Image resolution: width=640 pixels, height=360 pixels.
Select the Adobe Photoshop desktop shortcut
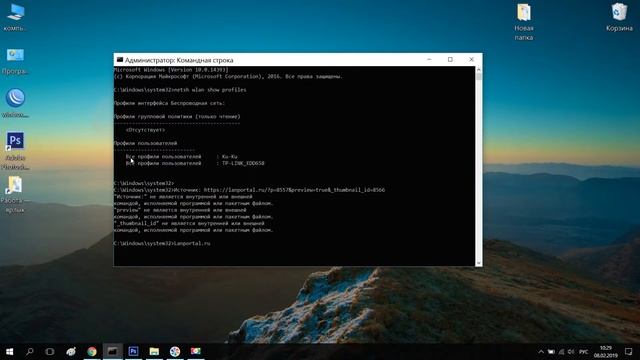15,150
